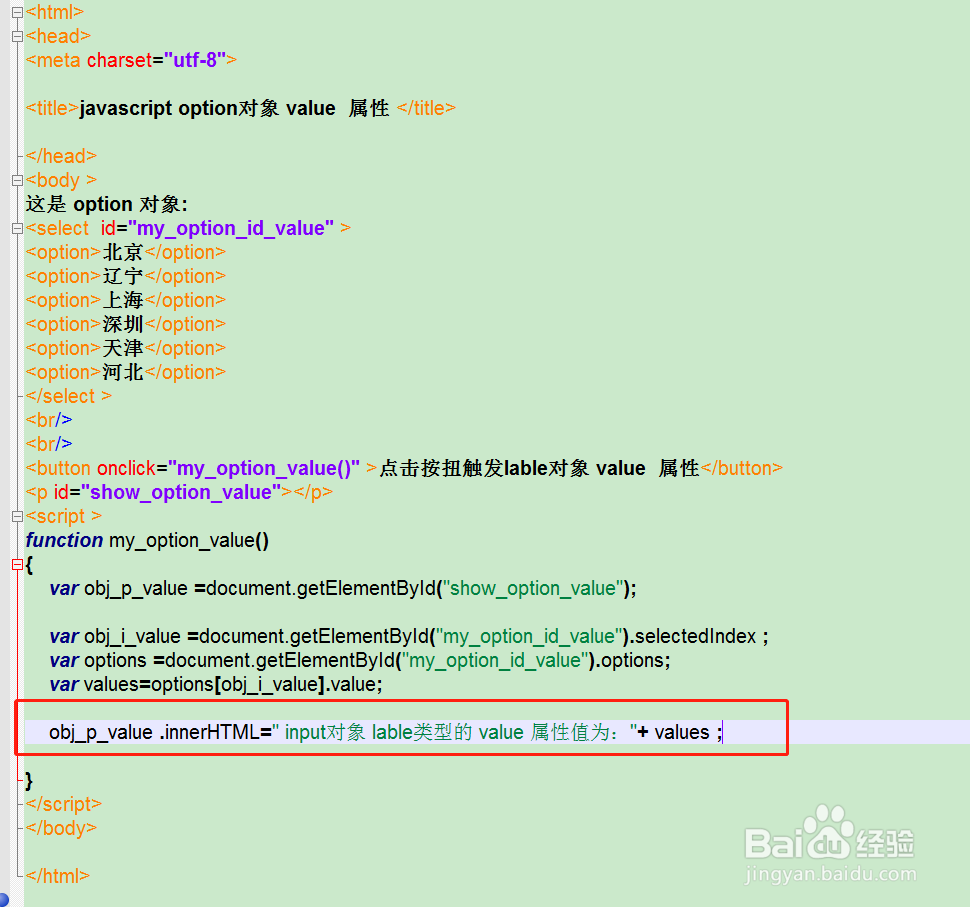Click the option line 深圳
970x907 pixels.
(x=126, y=324)
